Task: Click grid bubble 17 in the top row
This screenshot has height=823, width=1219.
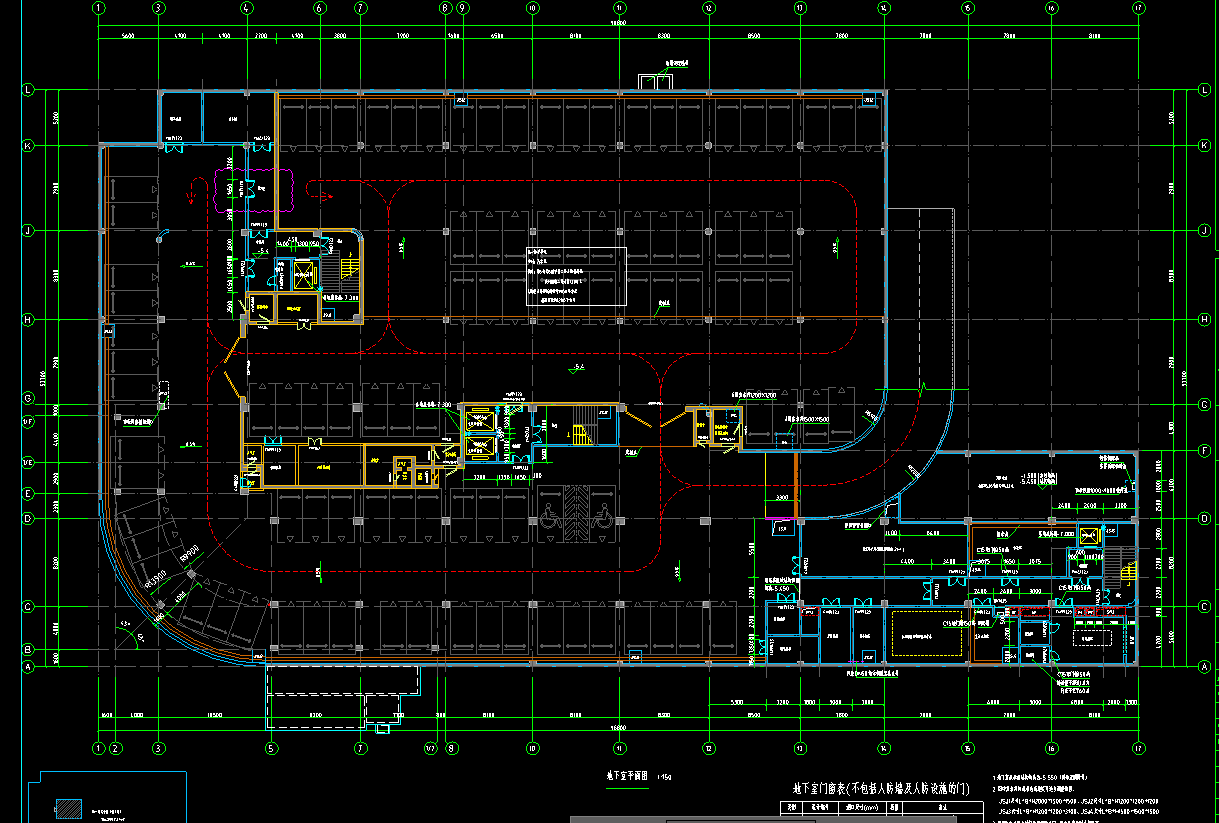Action: [1137, 8]
